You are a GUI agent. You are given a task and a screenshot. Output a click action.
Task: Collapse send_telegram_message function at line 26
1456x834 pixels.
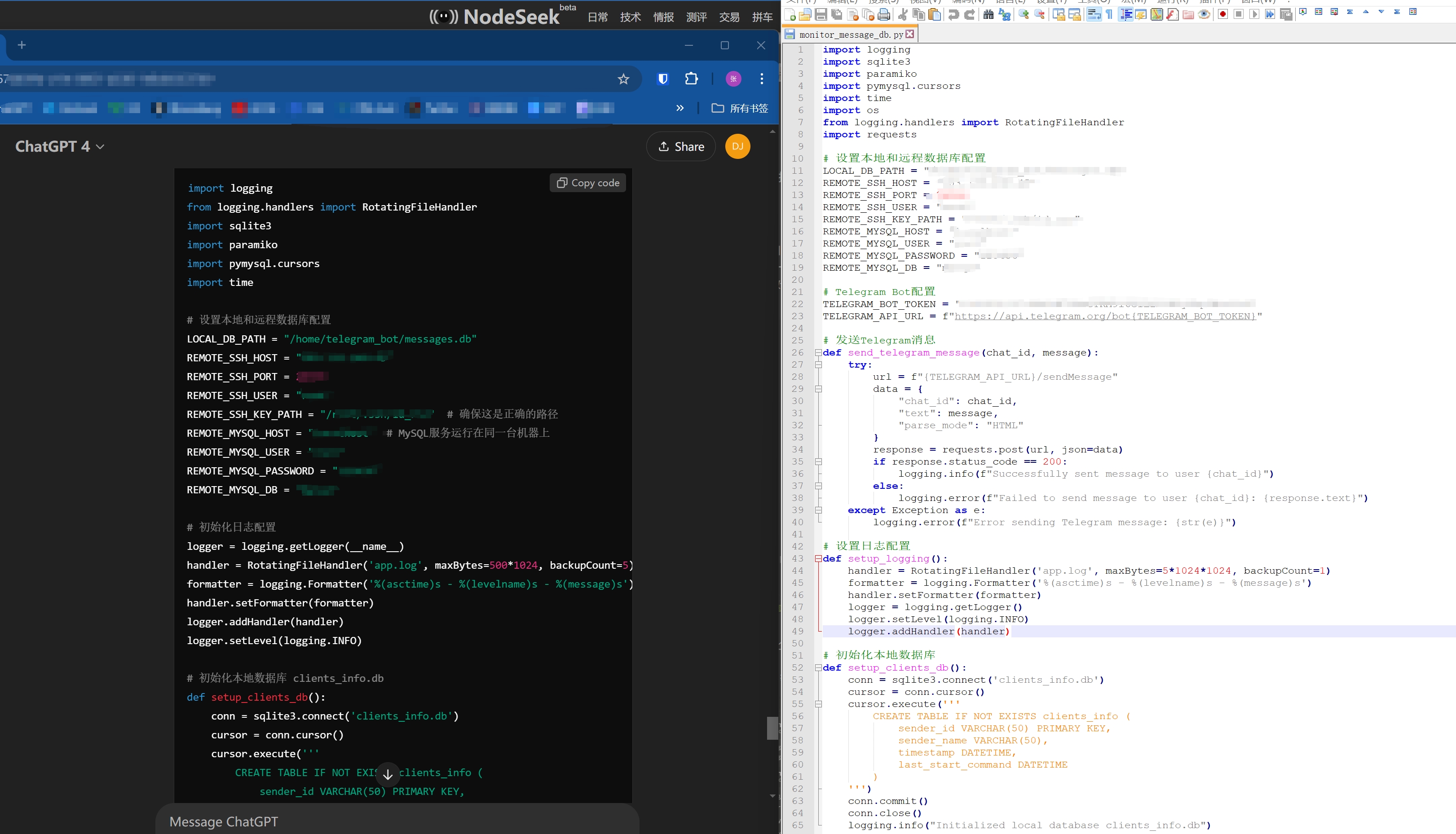pos(818,353)
